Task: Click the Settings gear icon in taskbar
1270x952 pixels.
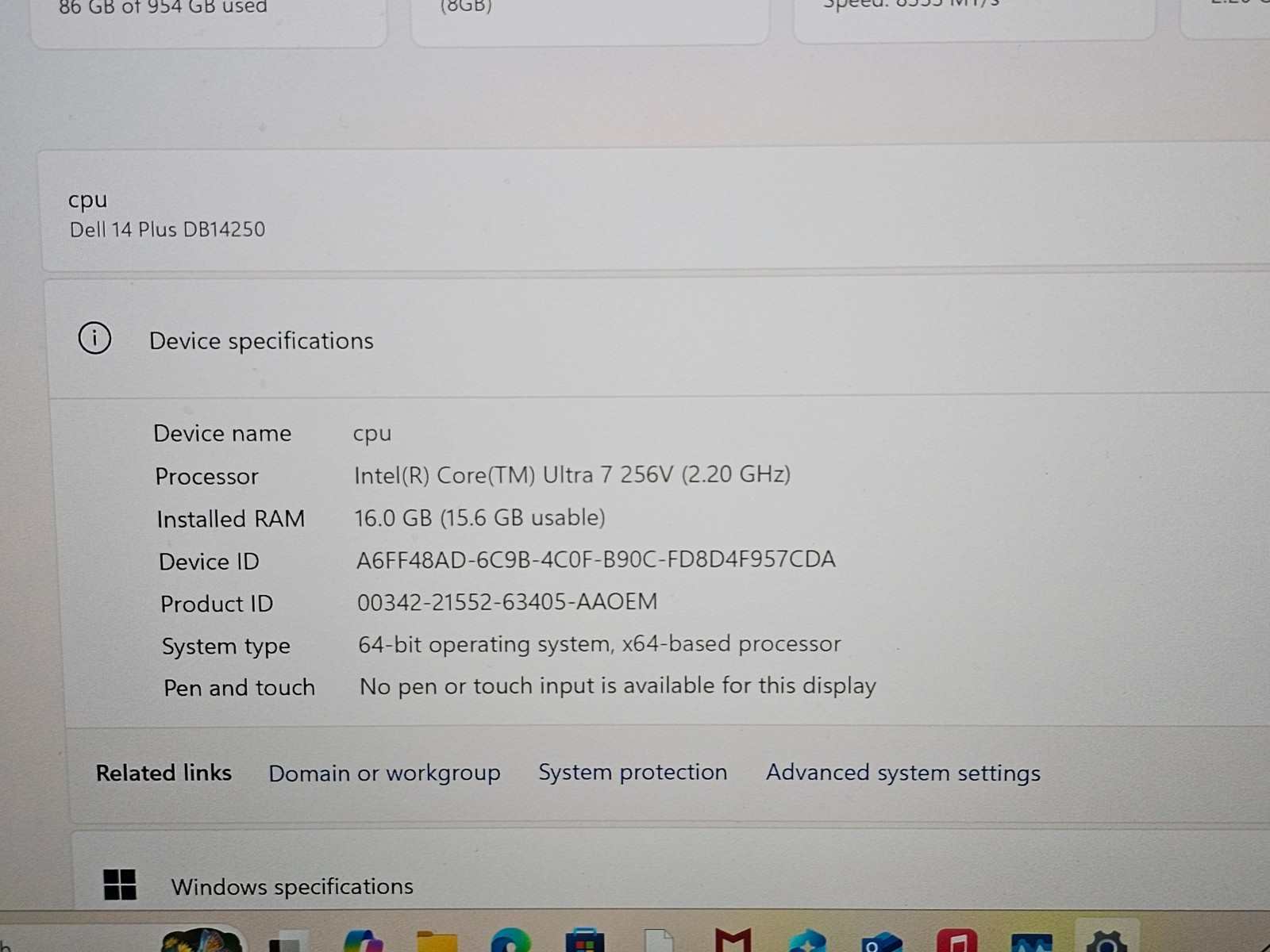Action: click(x=1106, y=941)
